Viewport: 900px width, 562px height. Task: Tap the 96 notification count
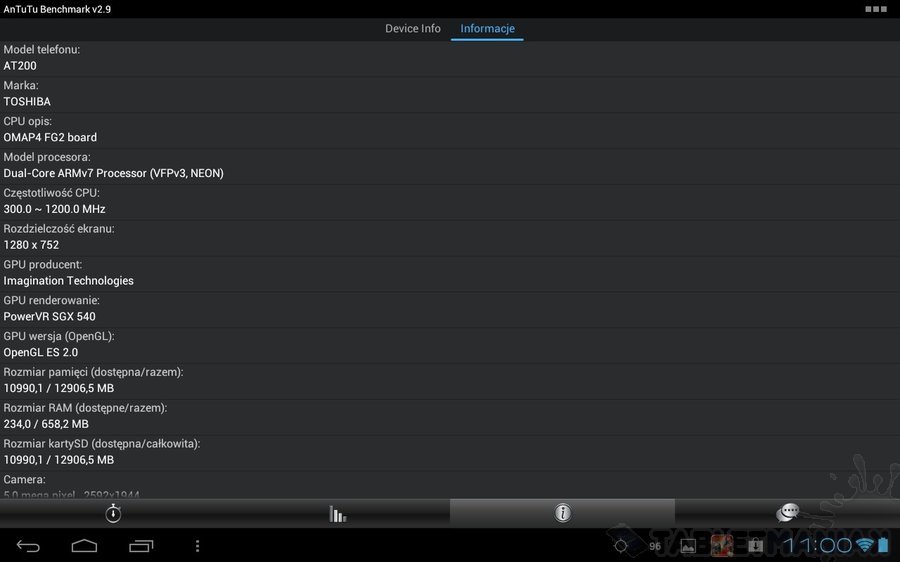pos(655,547)
